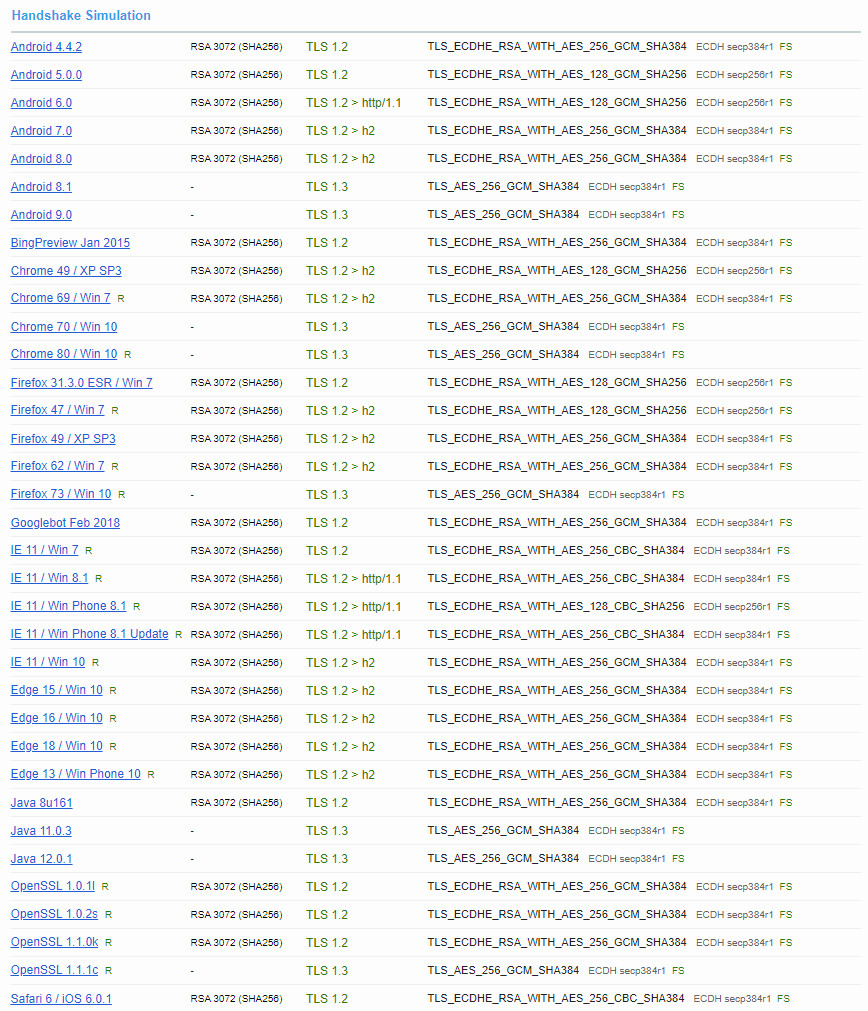This screenshot has width=868, height=1011.
Task: Open the Edge 16 / Win 10 link
Action: (x=56, y=719)
